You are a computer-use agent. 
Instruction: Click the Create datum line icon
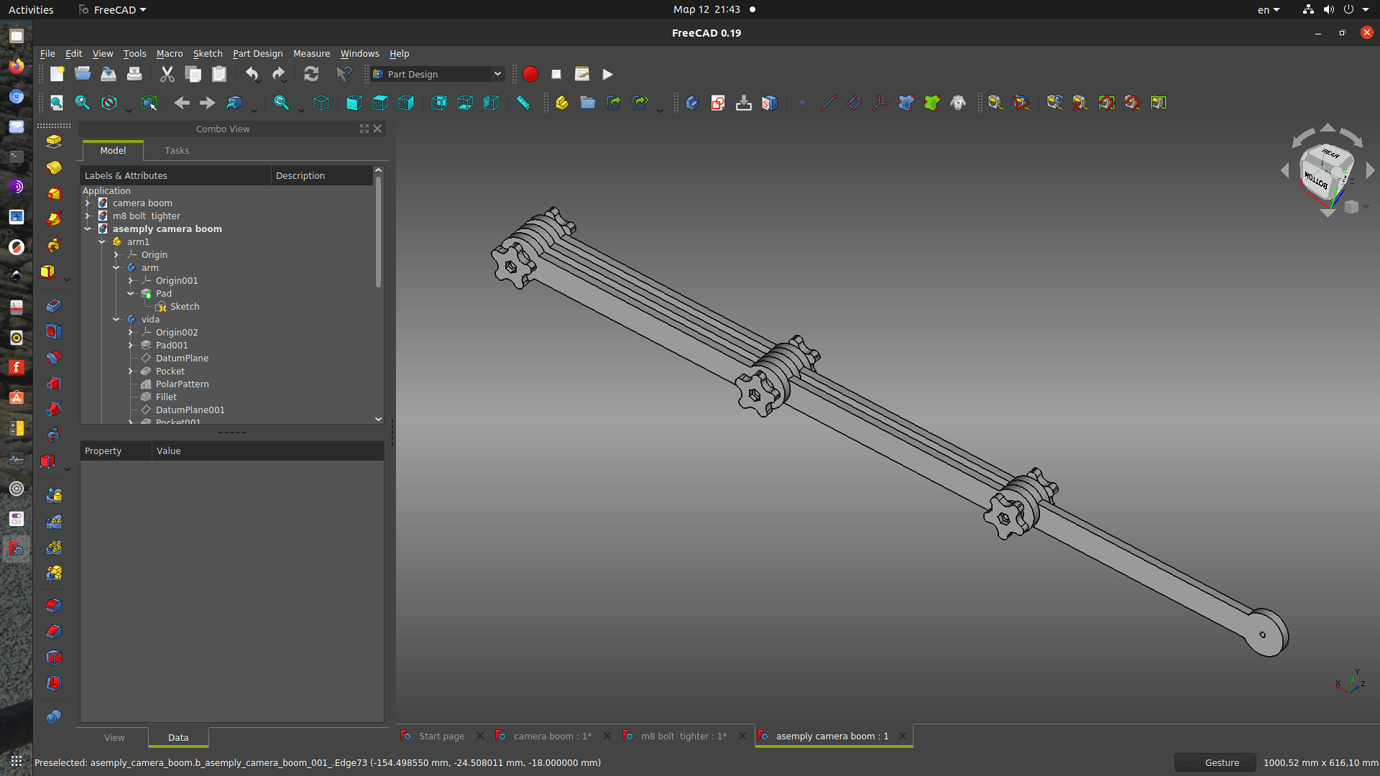coord(828,102)
